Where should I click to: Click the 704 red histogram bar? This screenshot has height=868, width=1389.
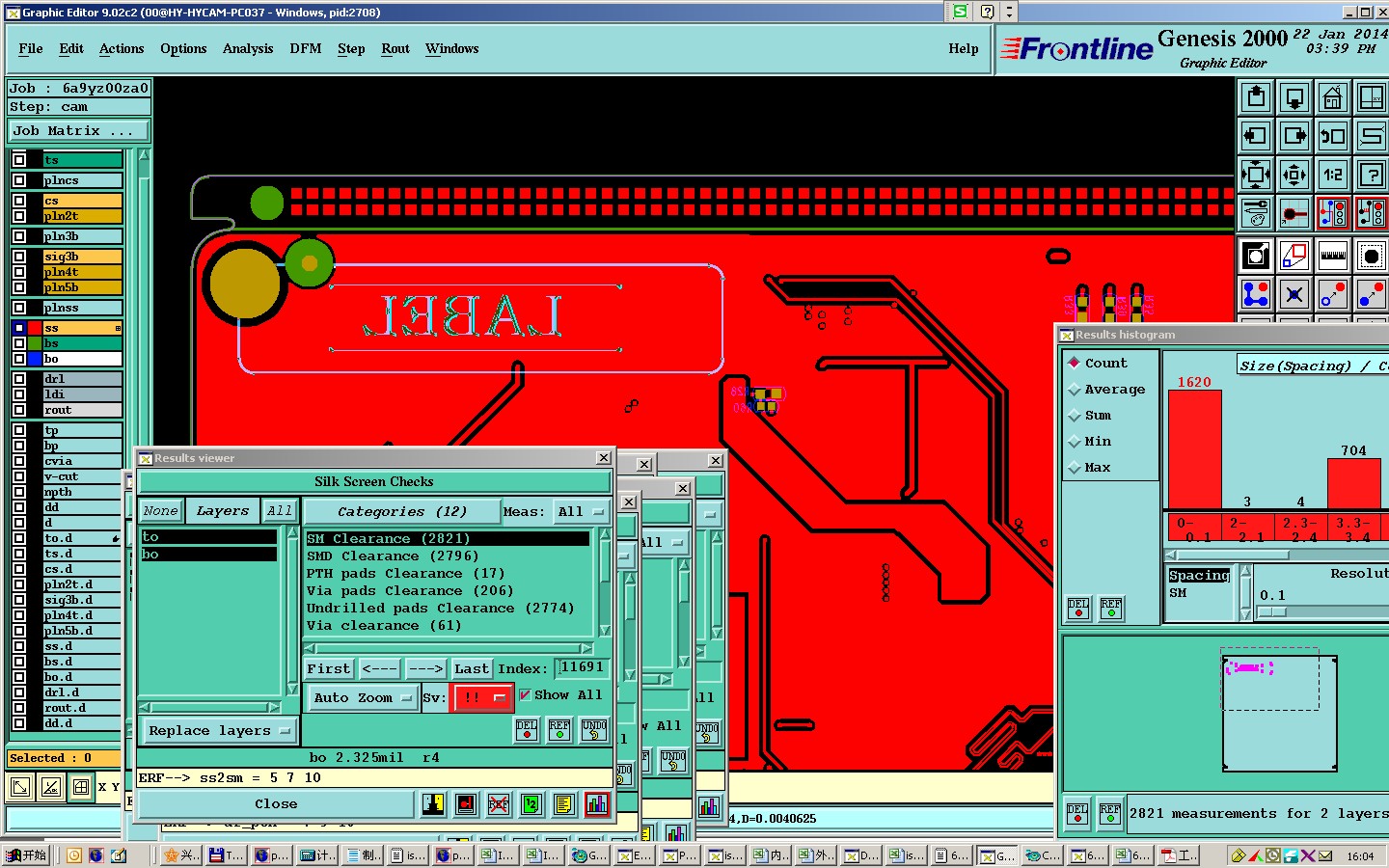click(1353, 483)
